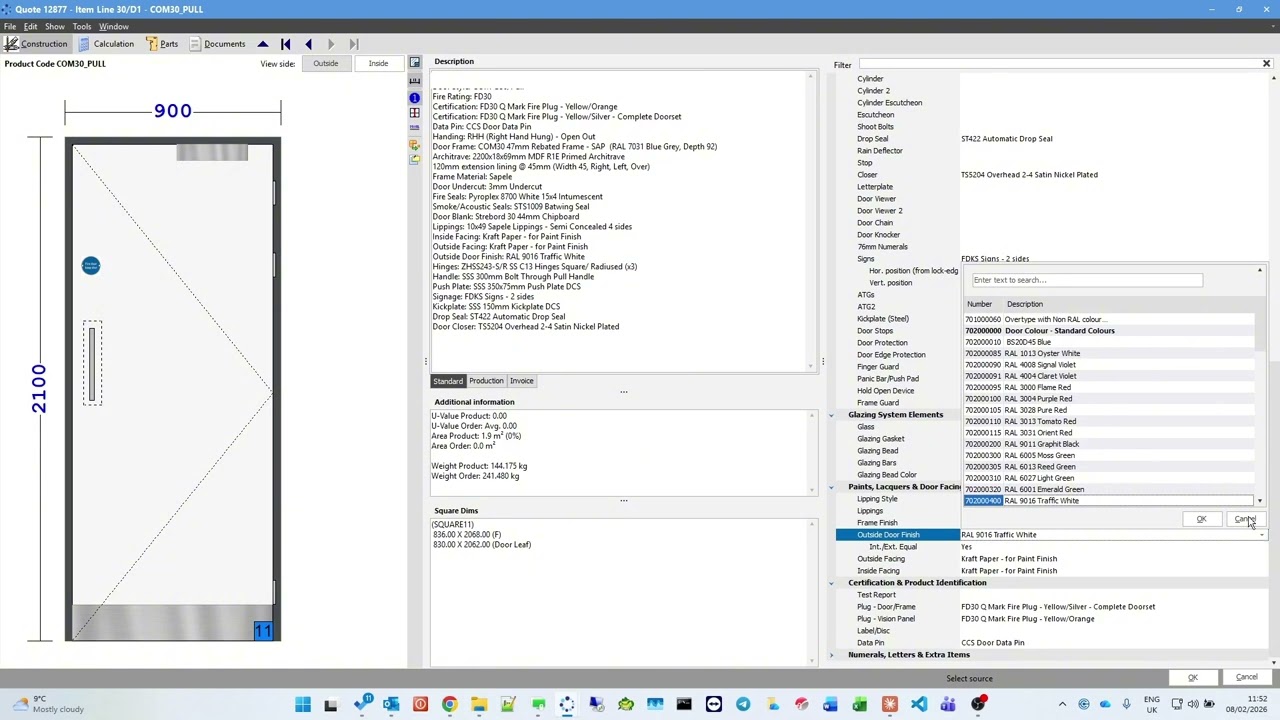Open File Explorer from the taskbar

pyautogui.click(x=479, y=705)
